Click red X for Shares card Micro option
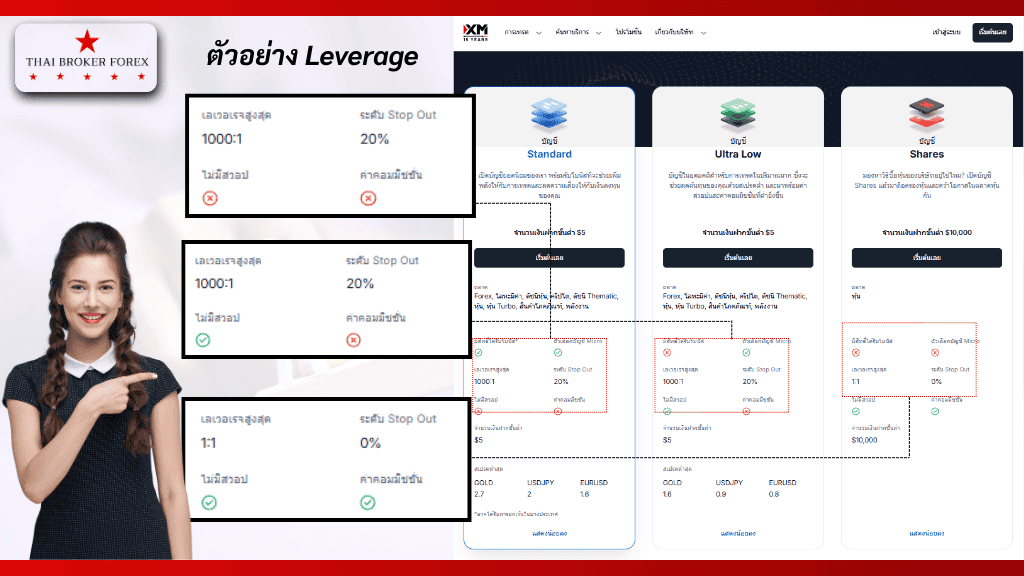1024x576 pixels. (x=936, y=353)
